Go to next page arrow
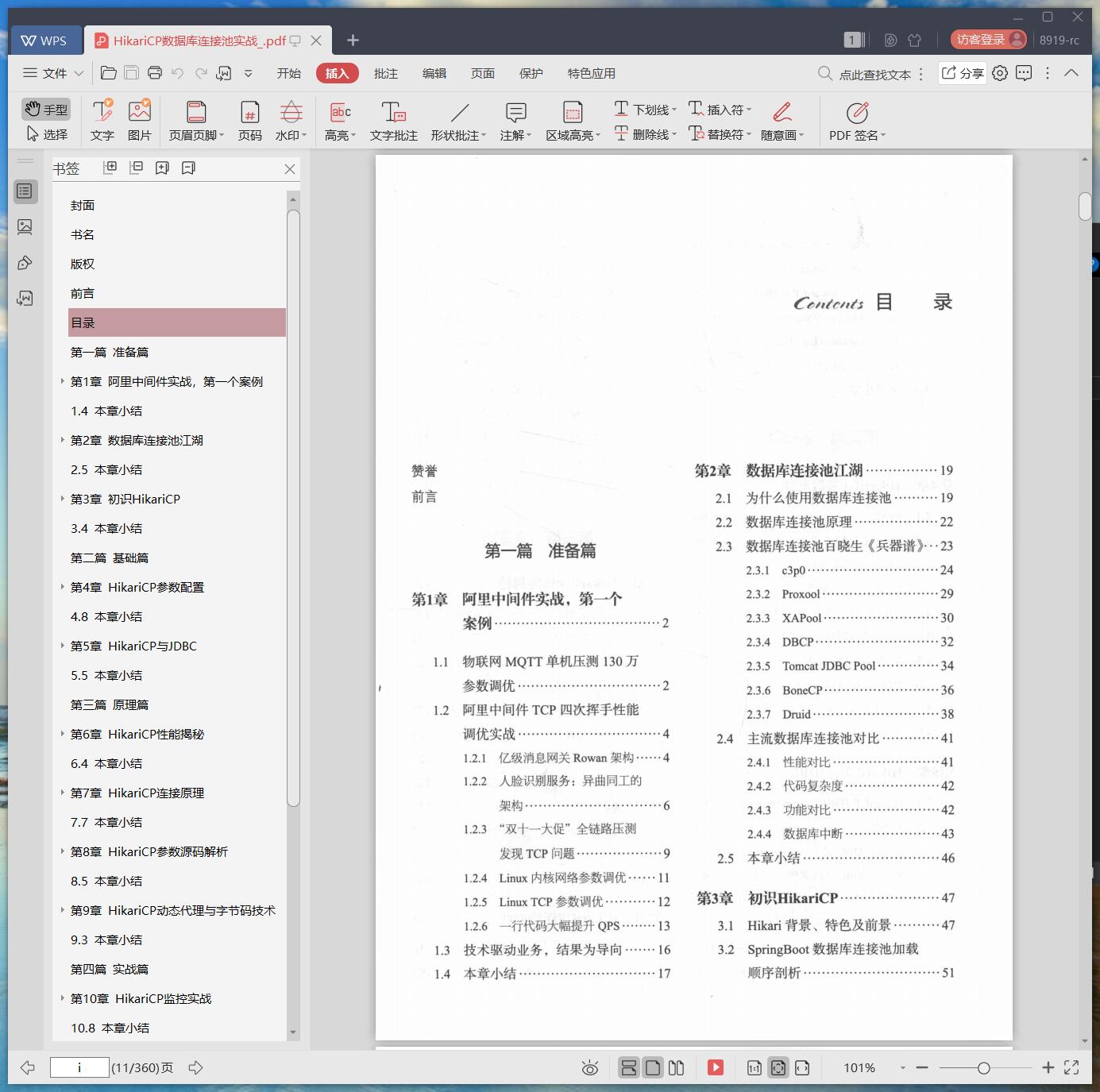This screenshot has width=1100, height=1092. tap(195, 1067)
